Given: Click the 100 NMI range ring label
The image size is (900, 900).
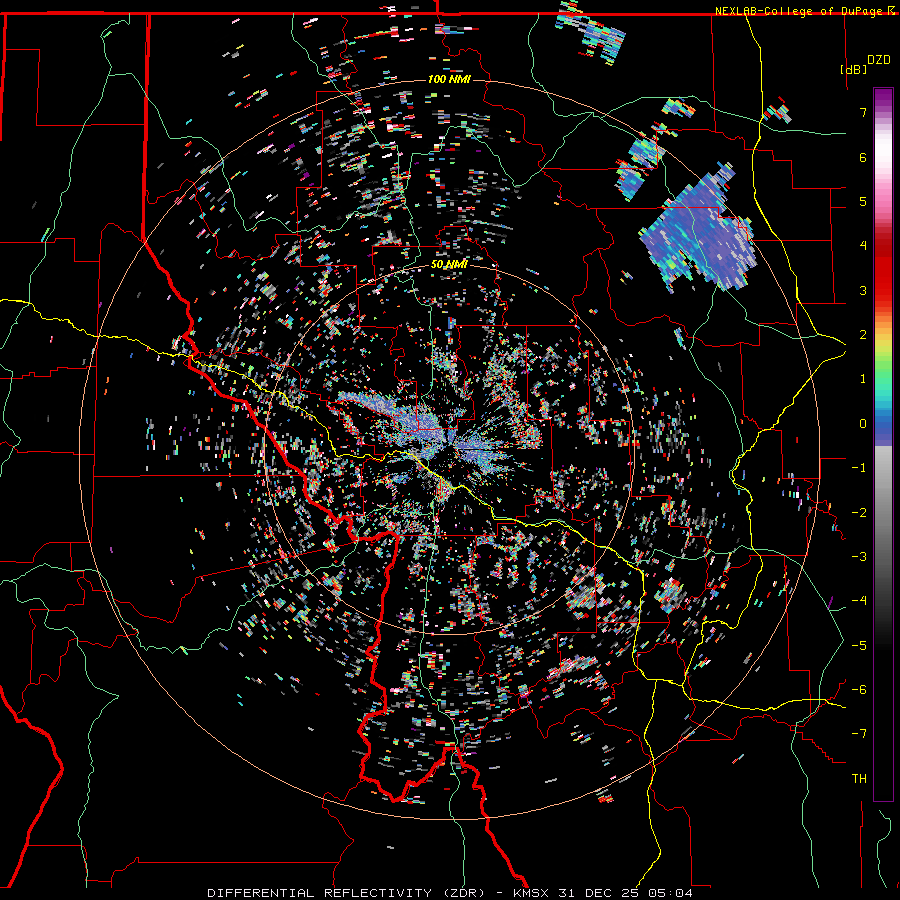Looking at the screenshot, I should [x=449, y=79].
